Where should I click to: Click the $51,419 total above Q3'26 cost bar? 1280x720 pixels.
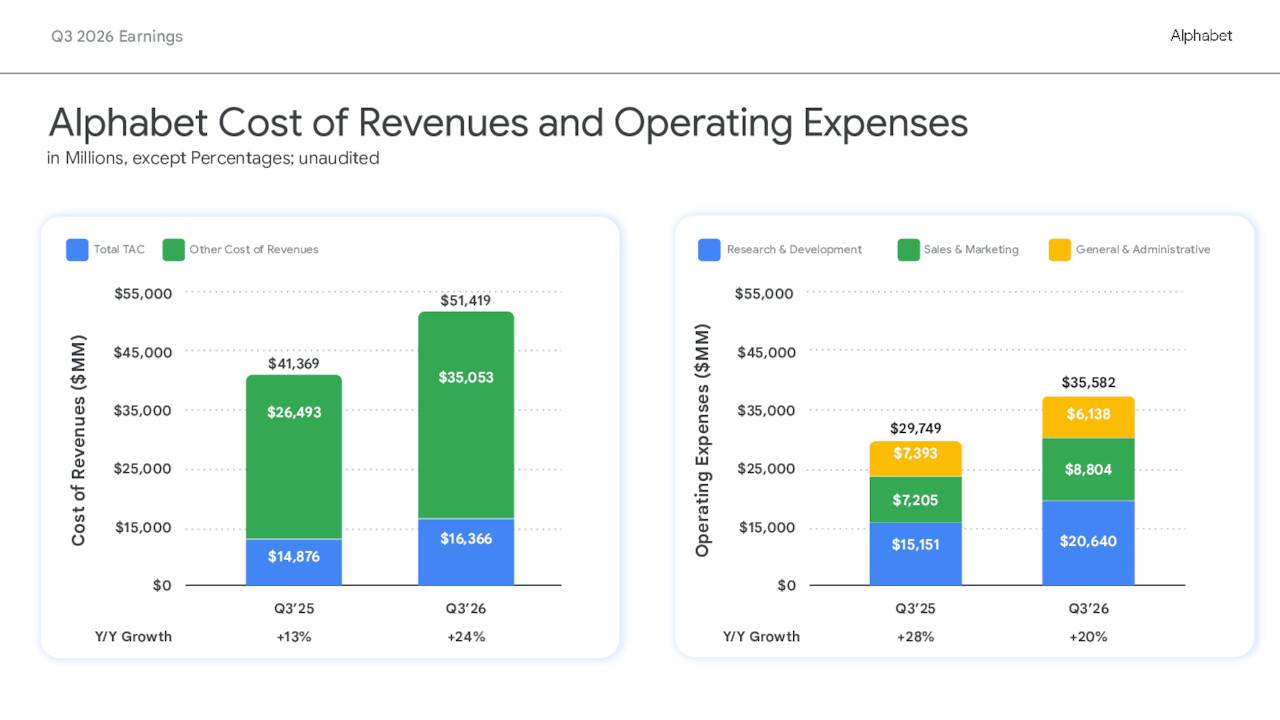click(466, 301)
